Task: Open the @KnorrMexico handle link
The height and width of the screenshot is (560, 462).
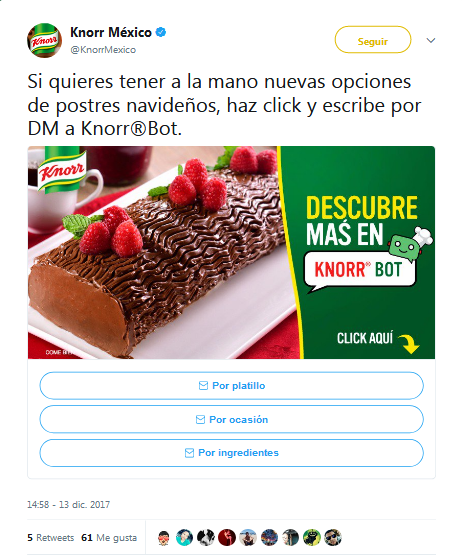Action: pos(103,50)
